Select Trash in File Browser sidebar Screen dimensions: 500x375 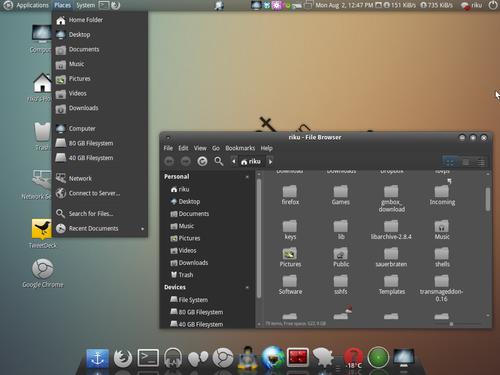click(x=182, y=275)
